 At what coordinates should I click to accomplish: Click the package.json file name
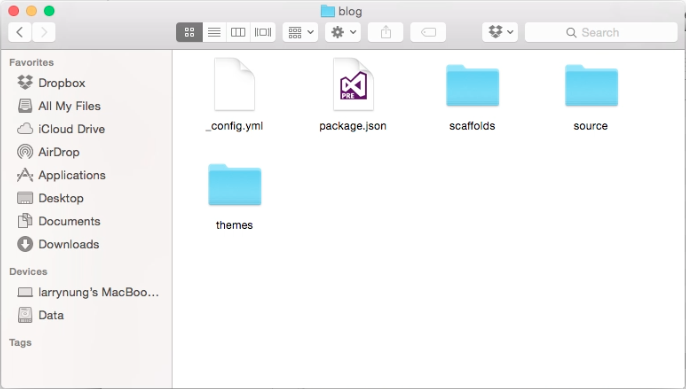(x=353, y=126)
